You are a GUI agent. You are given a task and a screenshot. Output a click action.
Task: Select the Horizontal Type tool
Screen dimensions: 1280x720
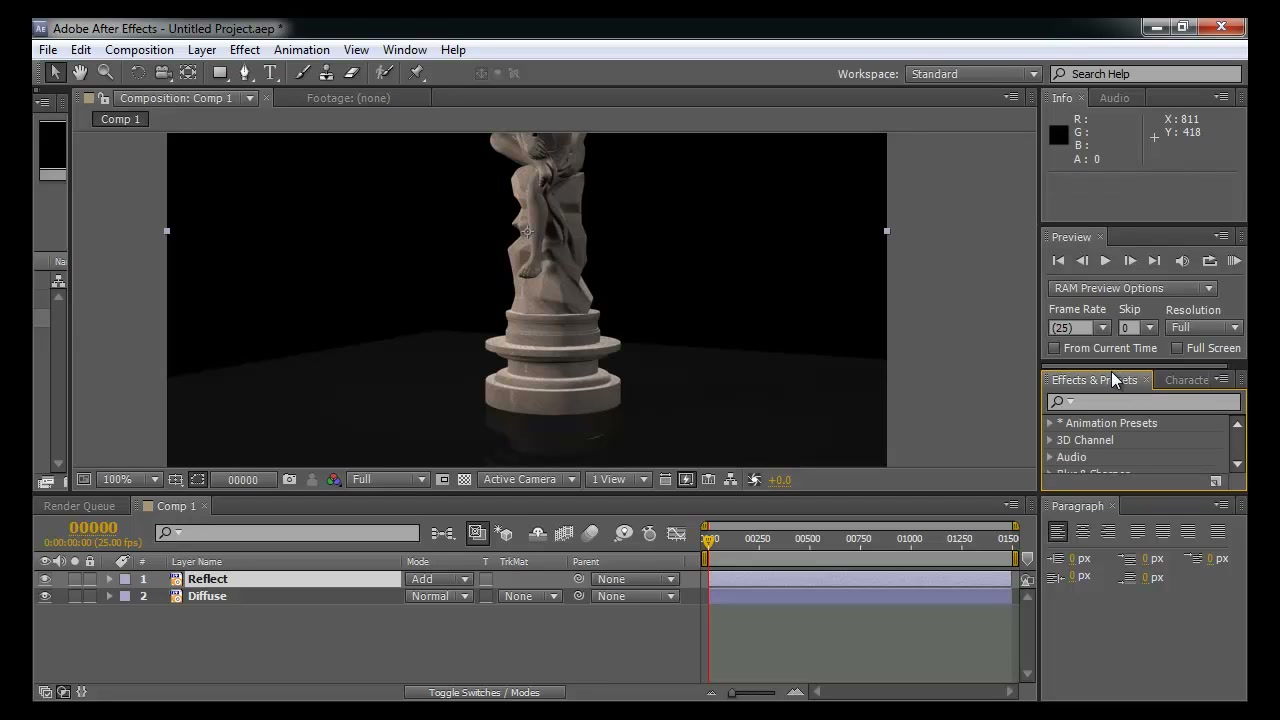point(270,73)
